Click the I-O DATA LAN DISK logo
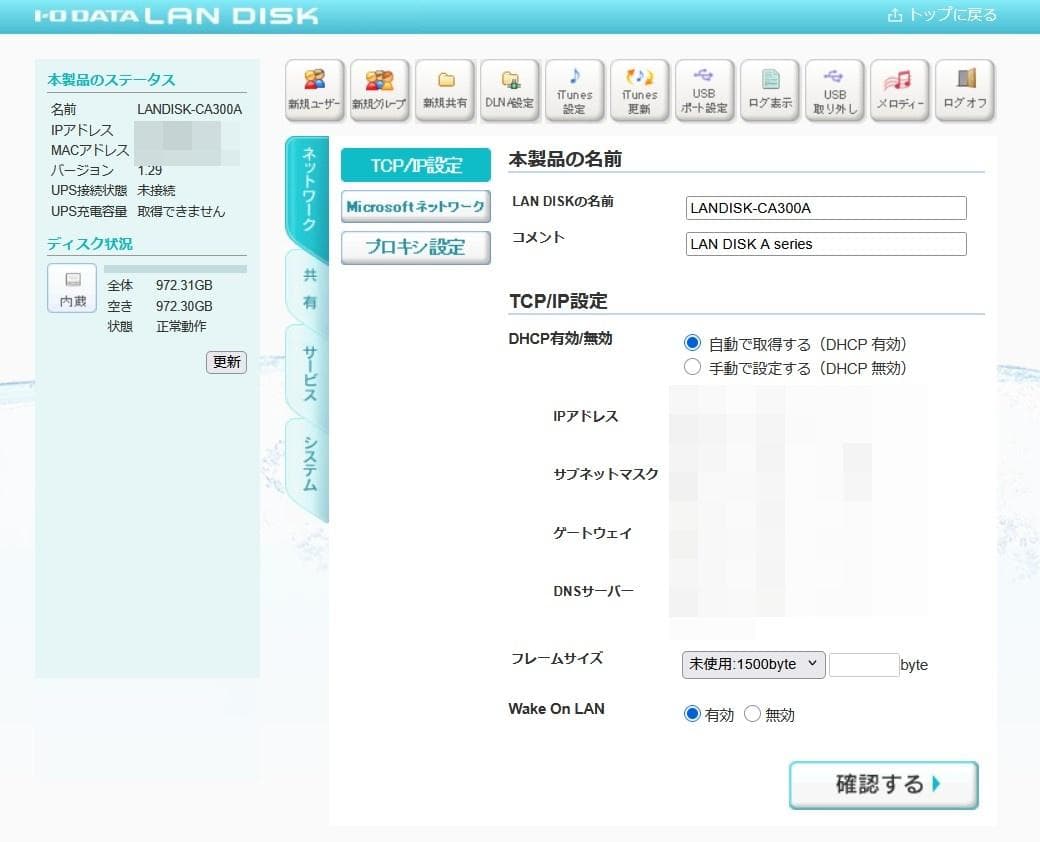This screenshot has height=842, width=1040. (x=176, y=15)
